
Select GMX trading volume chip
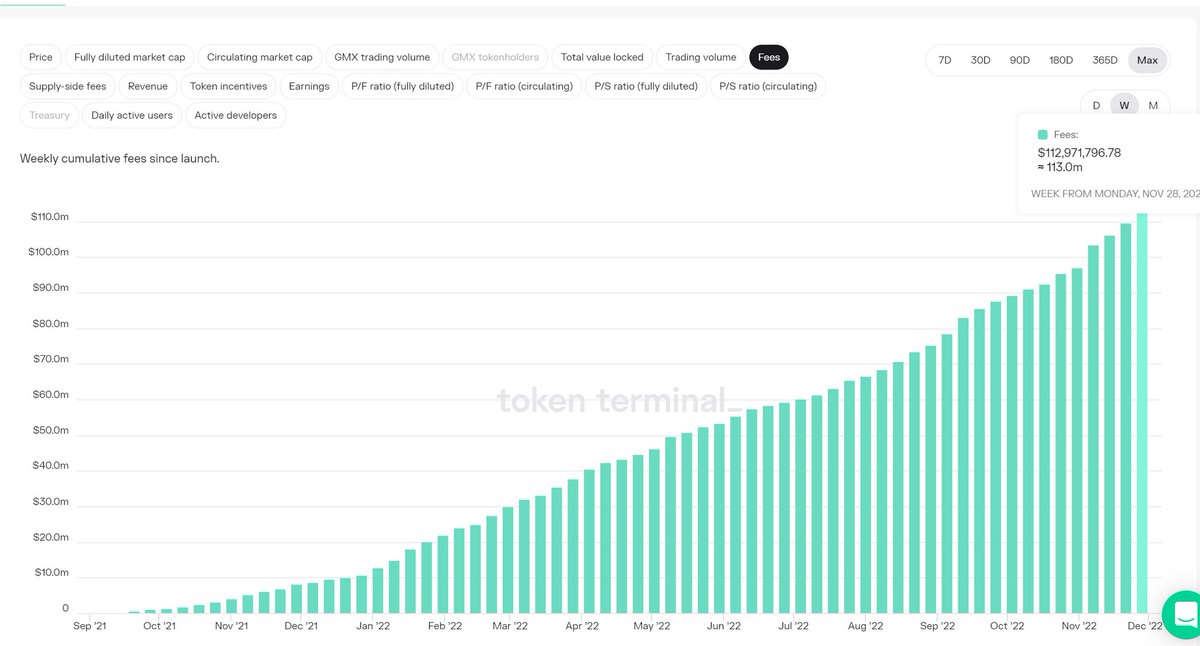pos(382,57)
